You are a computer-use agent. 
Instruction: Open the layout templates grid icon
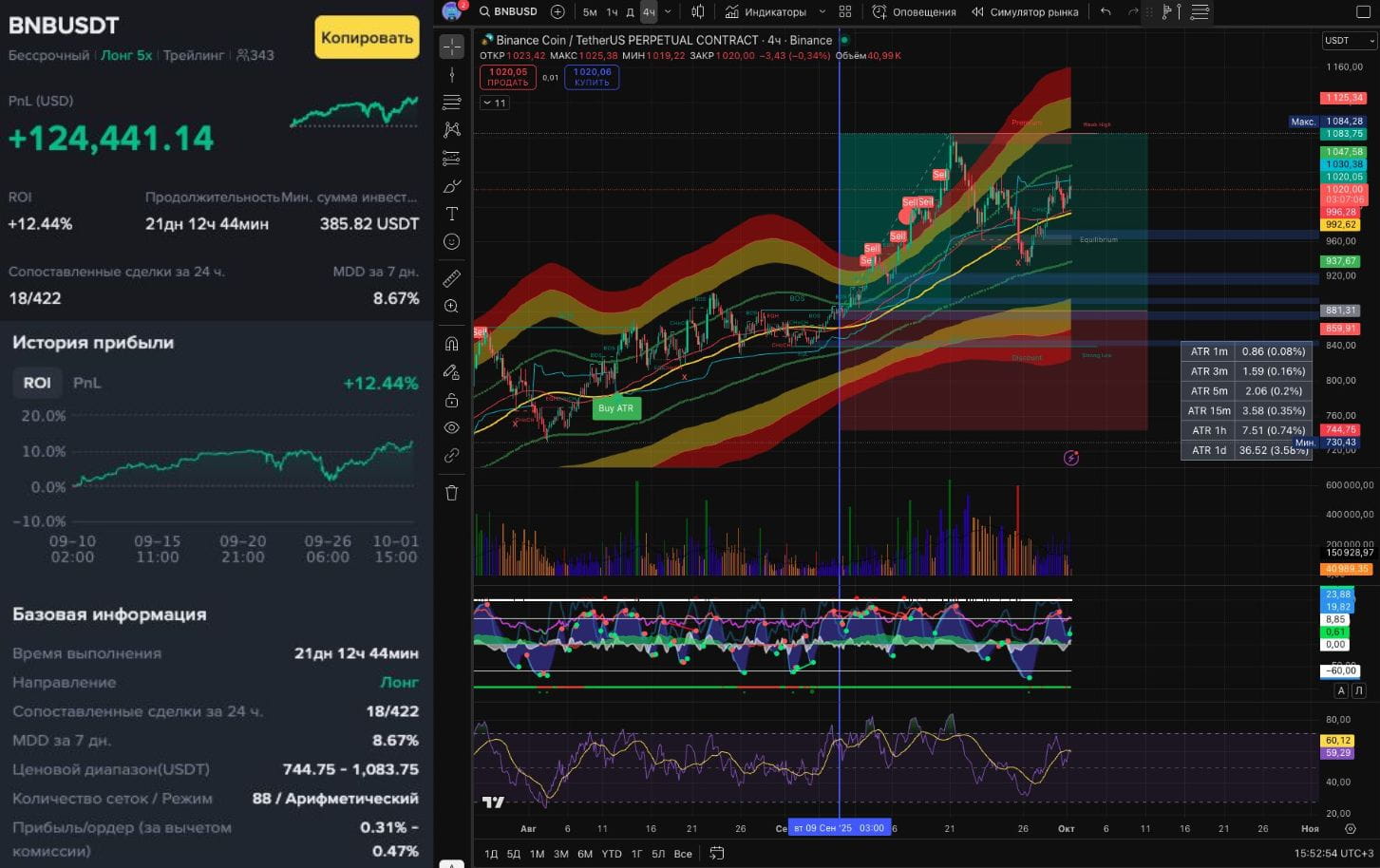point(844,11)
